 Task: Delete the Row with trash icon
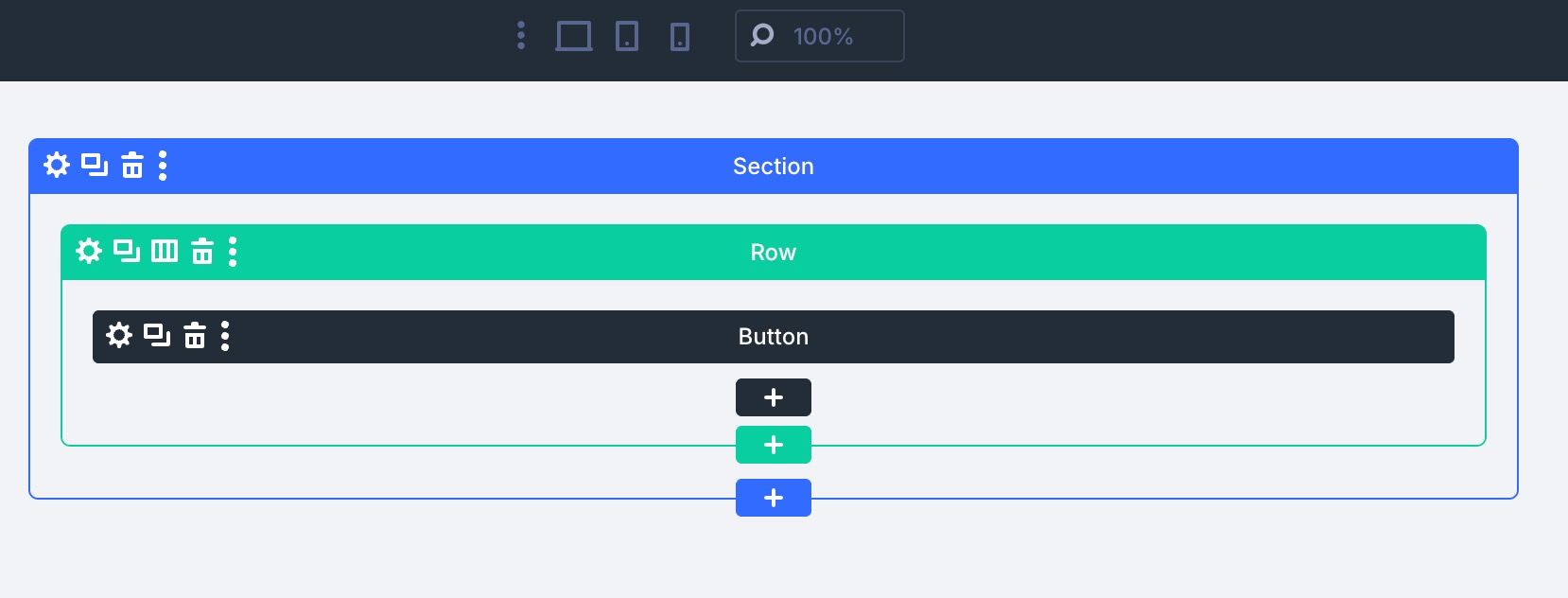point(202,251)
